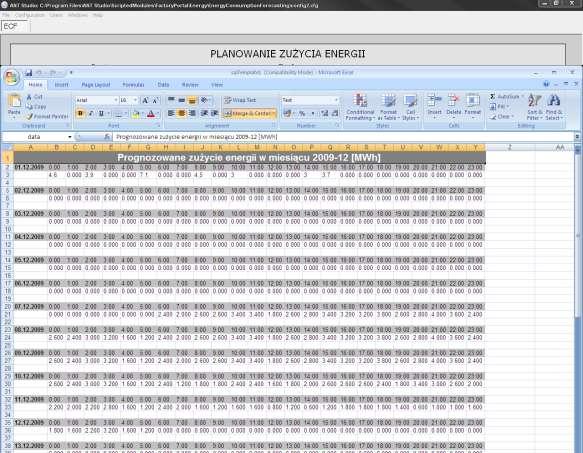The image size is (583, 453).
Task: Expand the Arial font name dropdown
Action: pyautogui.click(x=116, y=100)
